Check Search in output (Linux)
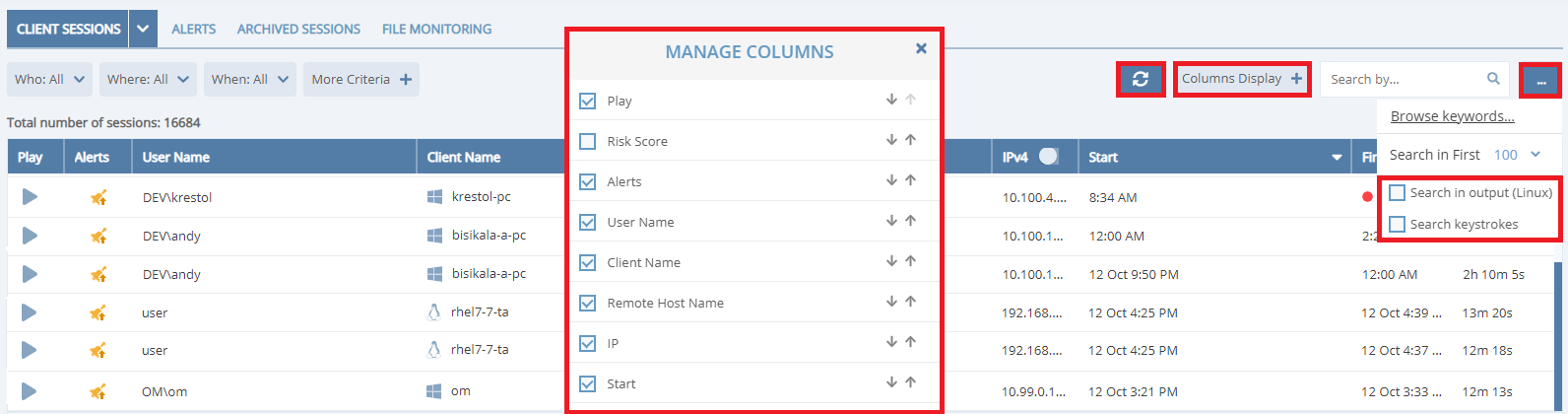The height and width of the screenshot is (414, 1568). pyautogui.click(x=1397, y=193)
